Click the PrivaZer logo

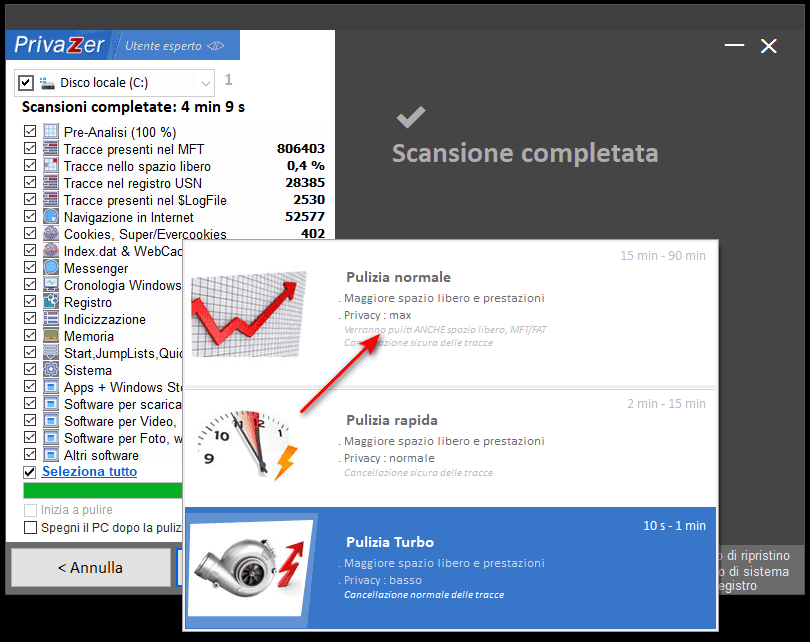click(x=59, y=45)
